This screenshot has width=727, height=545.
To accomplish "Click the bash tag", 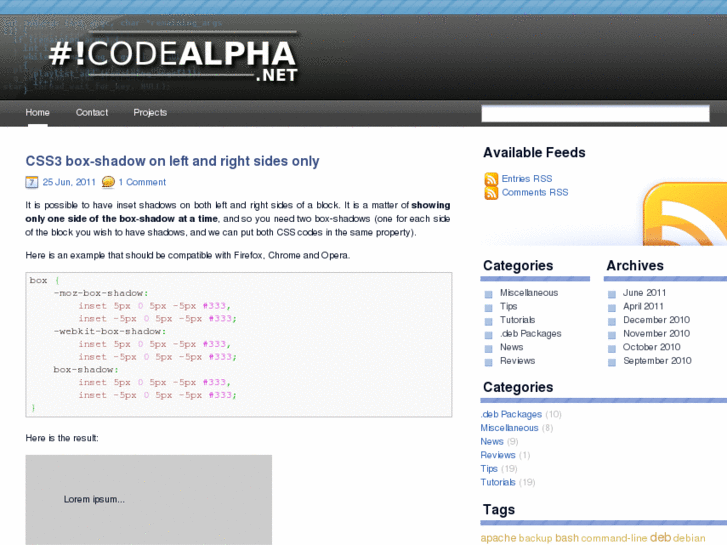I will click(567, 538).
